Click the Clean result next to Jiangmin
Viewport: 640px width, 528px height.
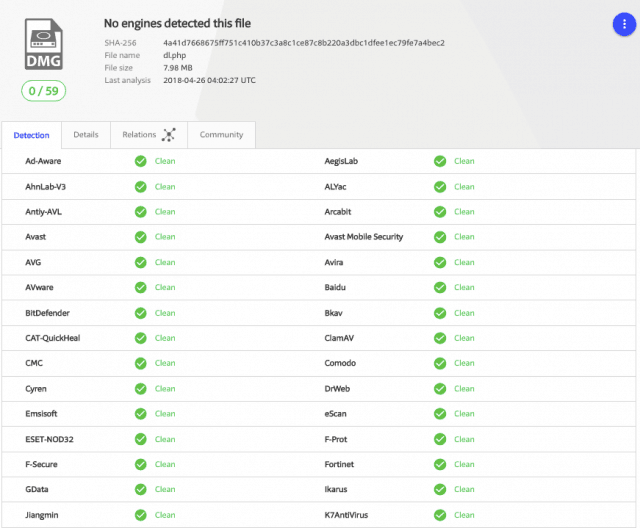(165, 515)
